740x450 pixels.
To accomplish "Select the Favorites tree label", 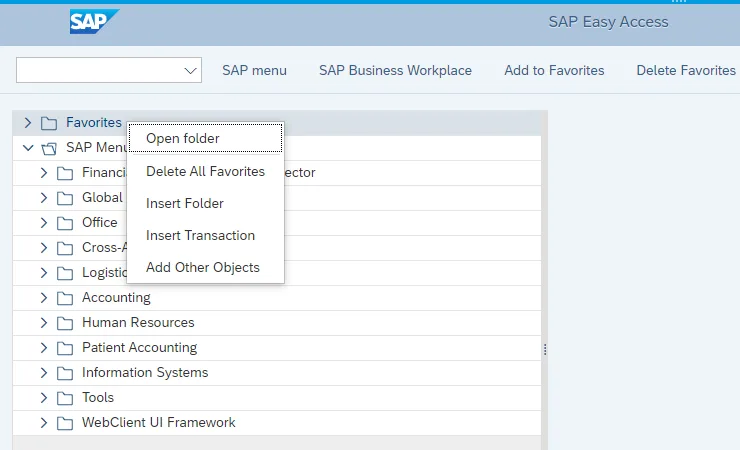I will click(94, 123).
